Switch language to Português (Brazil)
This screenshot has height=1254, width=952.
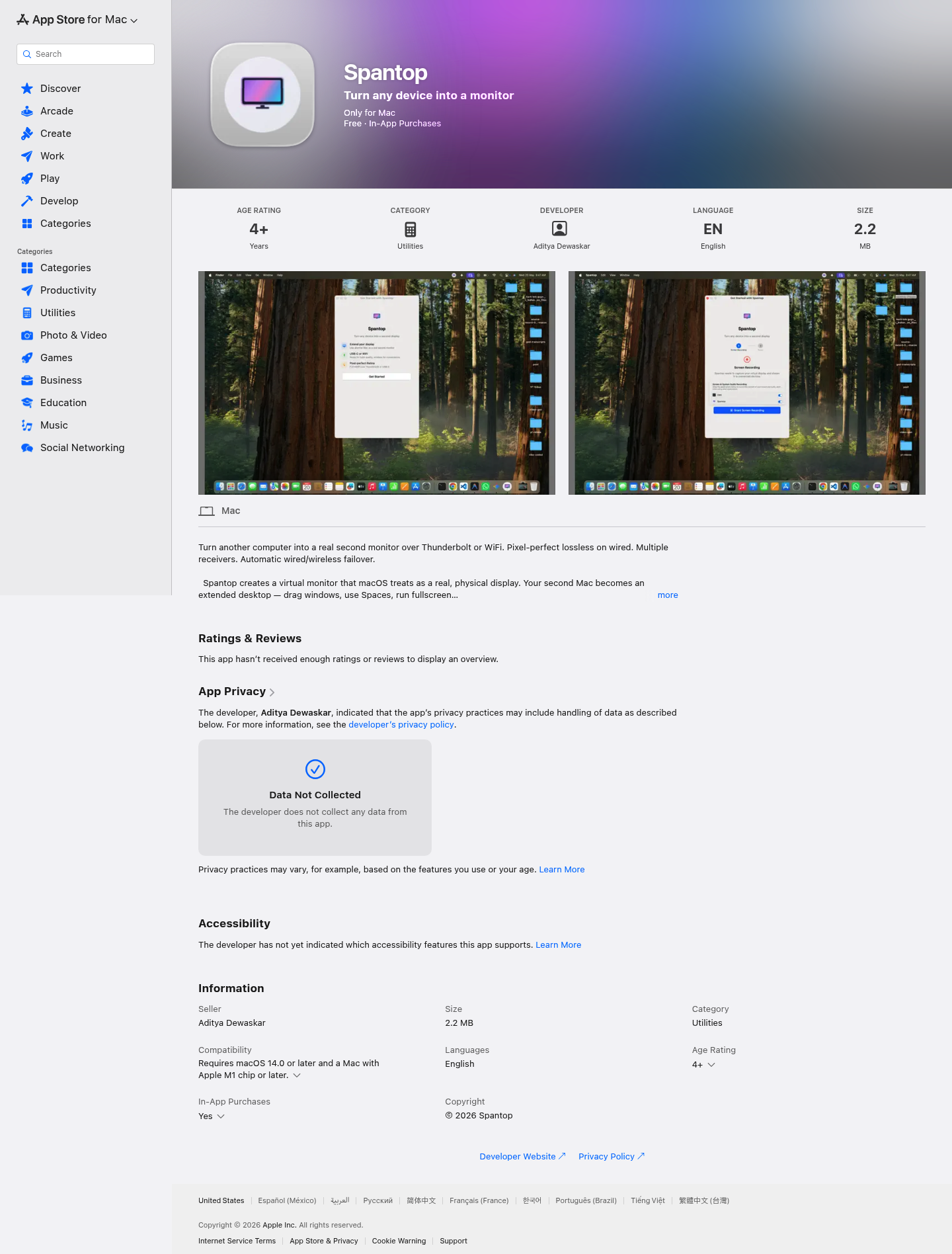coord(586,1201)
